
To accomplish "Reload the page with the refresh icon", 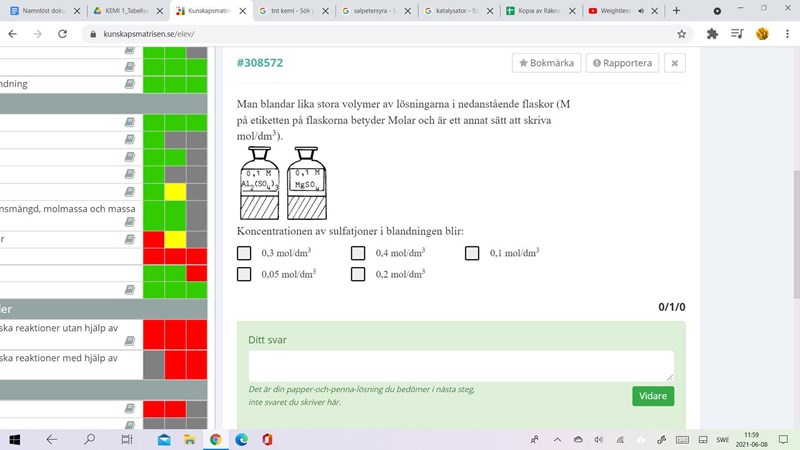I will [x=62, y=33].
